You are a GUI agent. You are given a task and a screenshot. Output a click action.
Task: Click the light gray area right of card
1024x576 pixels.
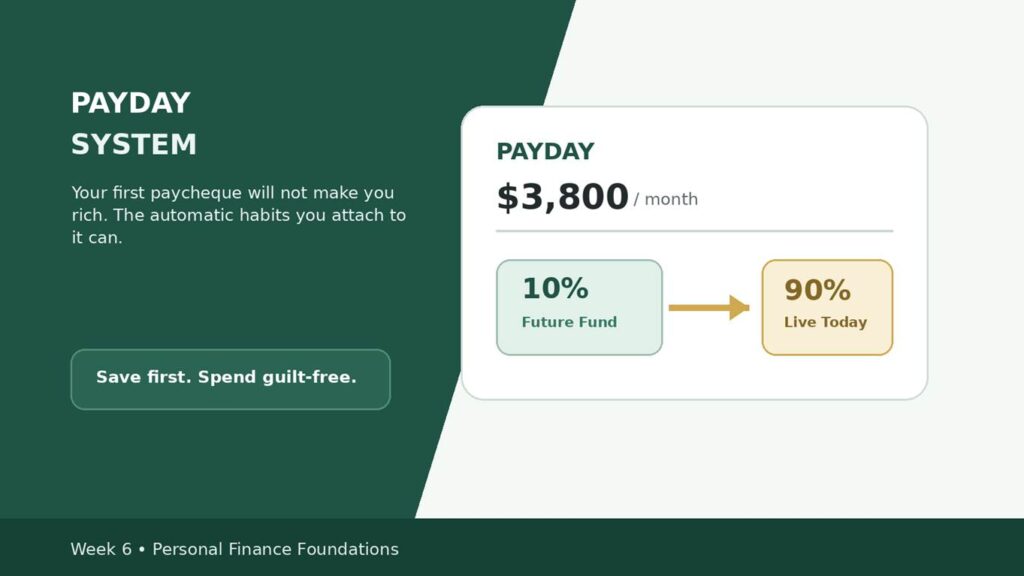(976, 261)
